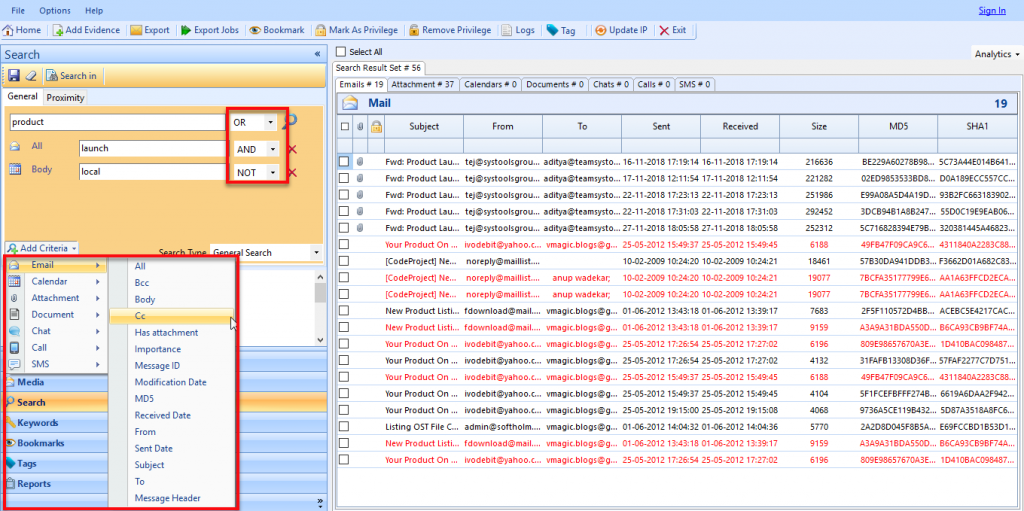Image resolution: width=1024 pixels, height=511 pixels.
Task: Select Mark As Privilege lock icon
Action: coord(320,30)
